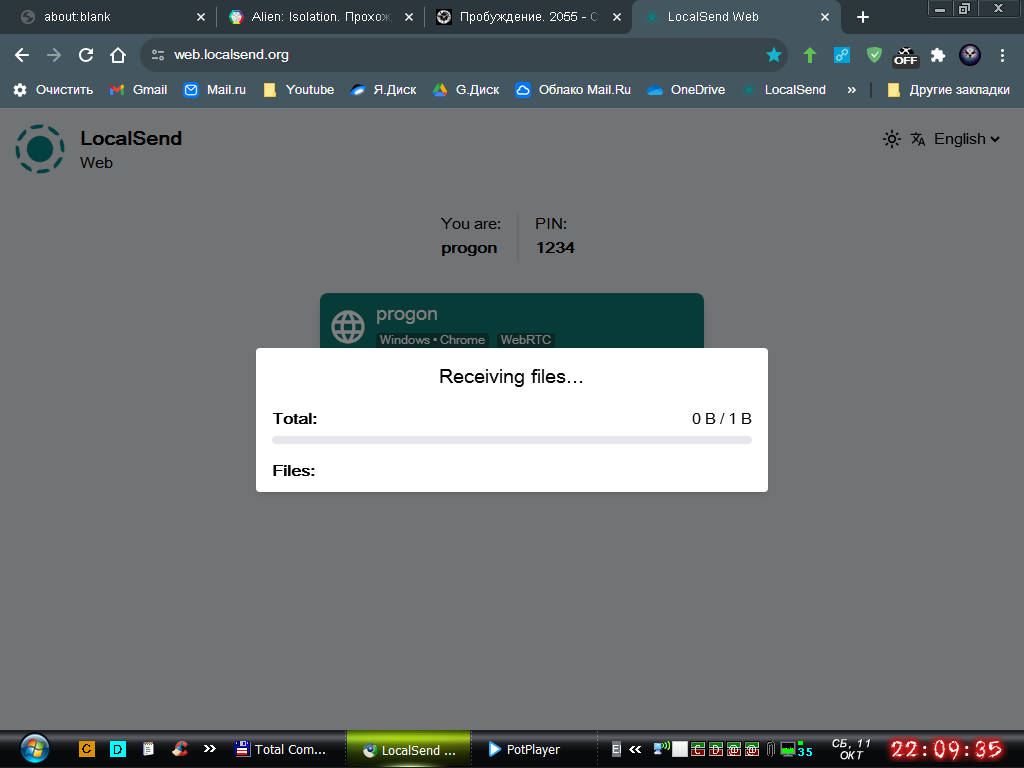Expand the hidden tray icons arrows
This screenshot has width=1024, height=768.
(x=635, y=749)
